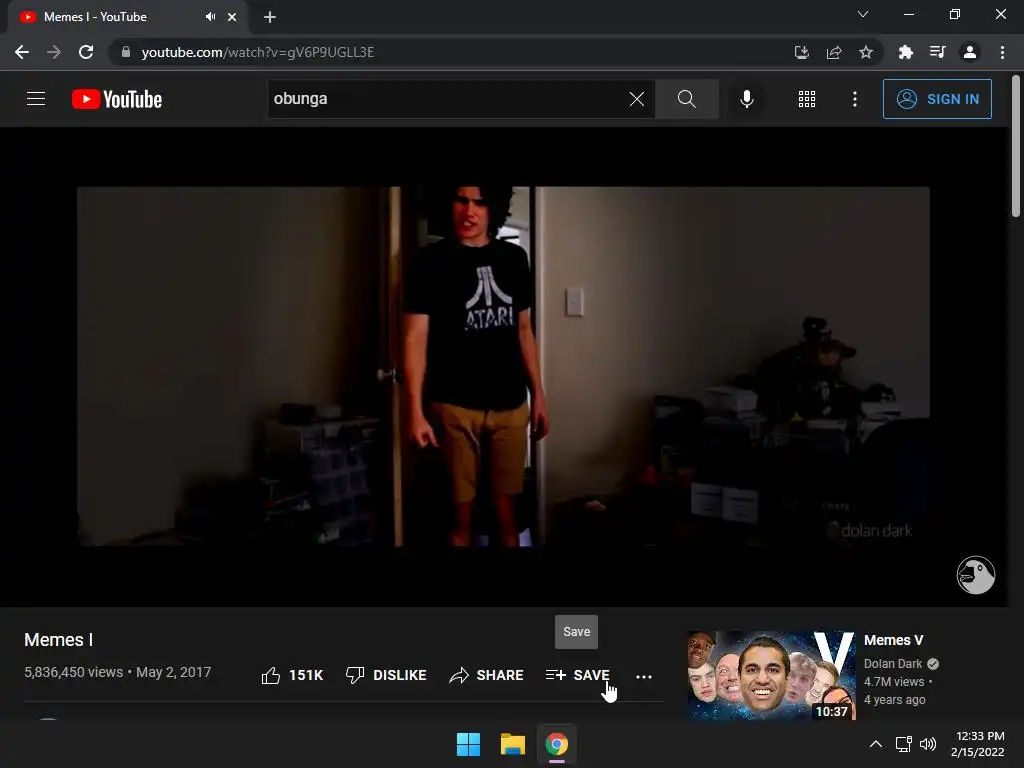Image resolution: width=1024 pixels, height=768 pixels.
Task: Share this page from address bar
Action: 834,52
